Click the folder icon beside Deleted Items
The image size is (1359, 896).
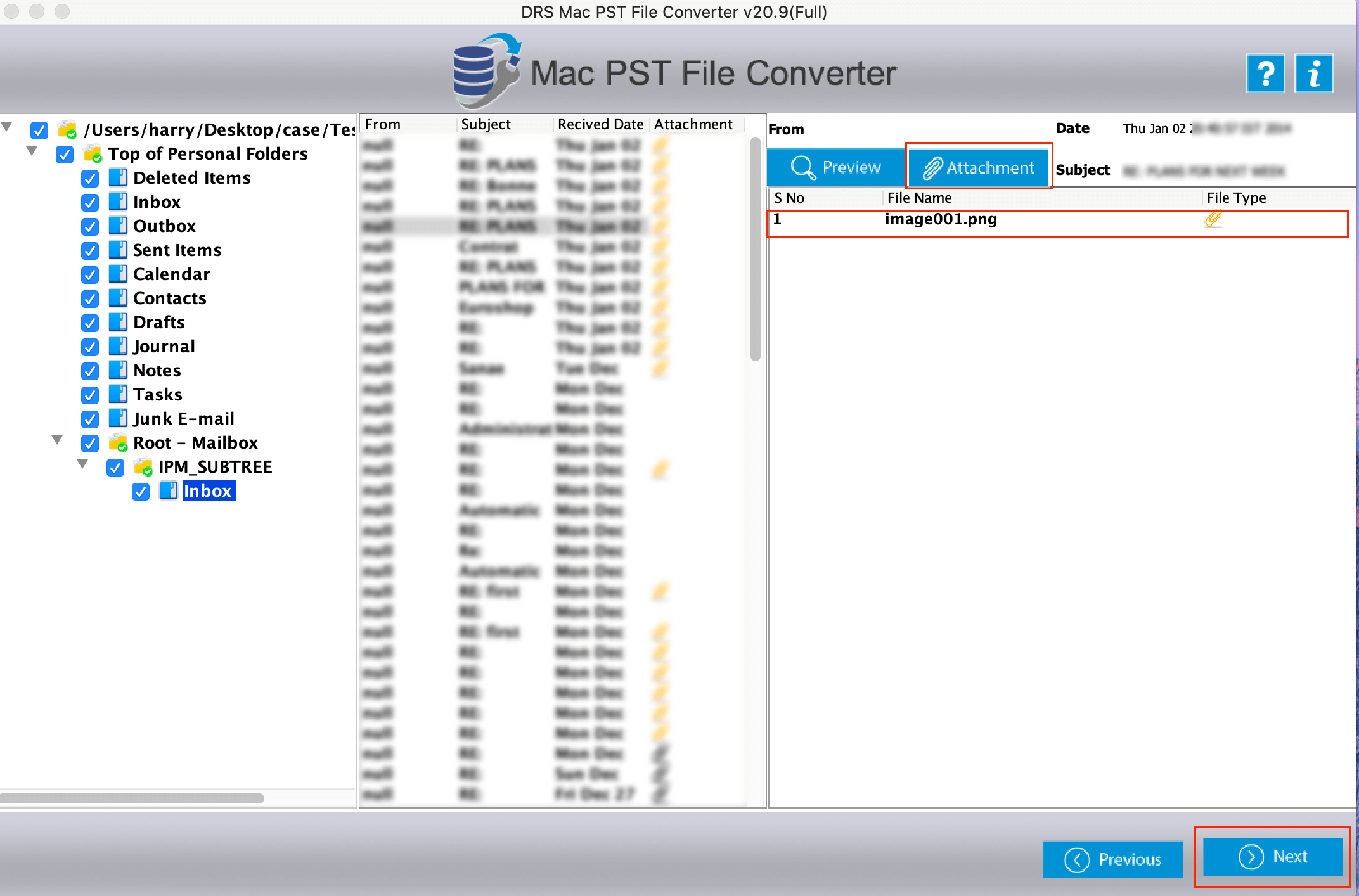[x=117, y=178]
